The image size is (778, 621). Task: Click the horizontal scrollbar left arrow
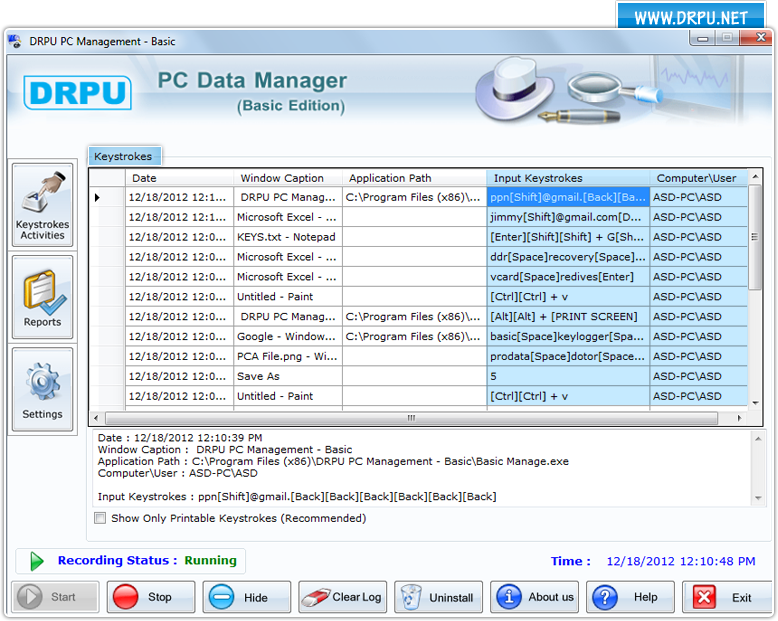click(x=96, y=418)
